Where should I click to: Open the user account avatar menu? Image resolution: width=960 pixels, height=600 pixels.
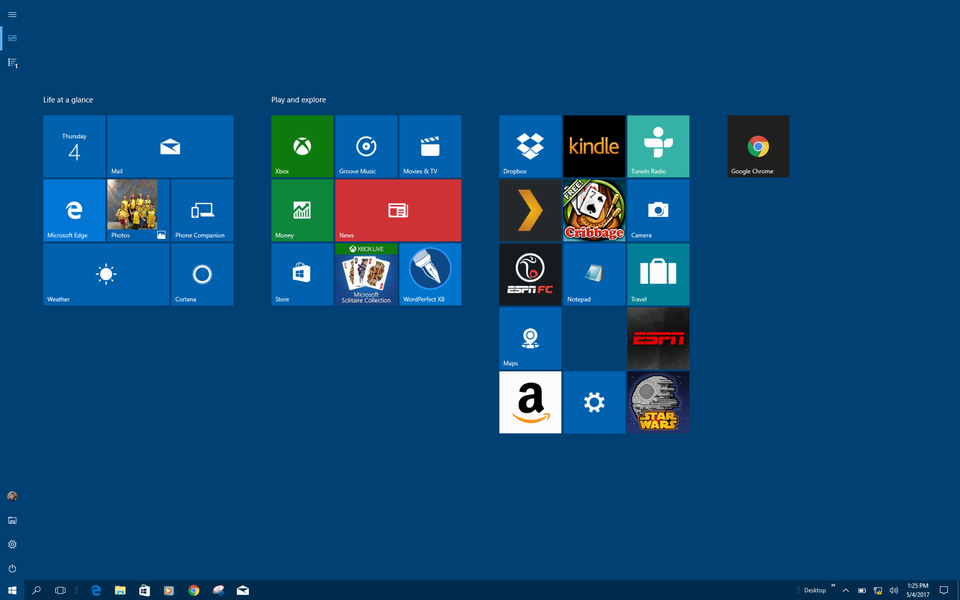tap(12, 496)
